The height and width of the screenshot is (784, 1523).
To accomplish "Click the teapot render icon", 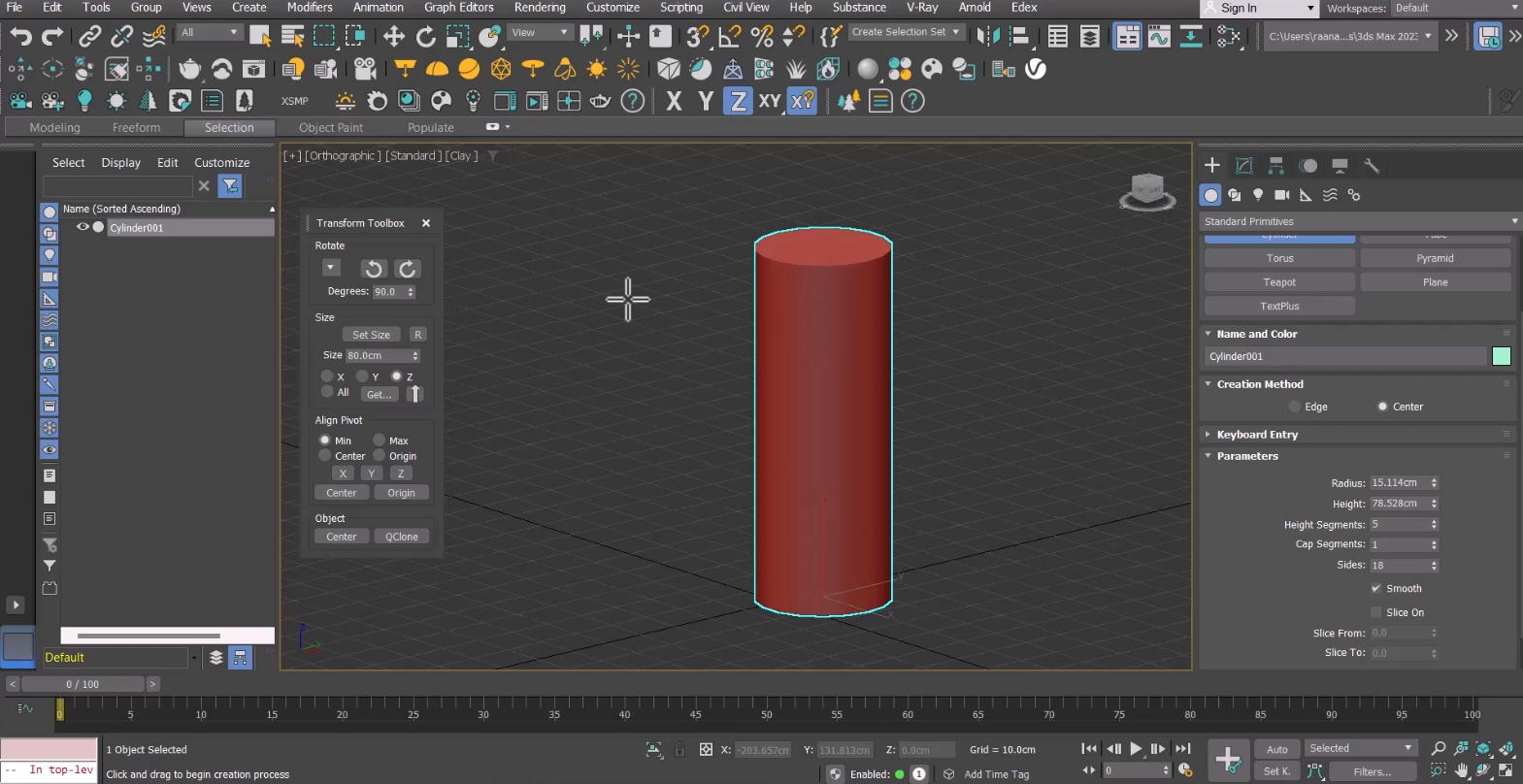I will (190, 70).
